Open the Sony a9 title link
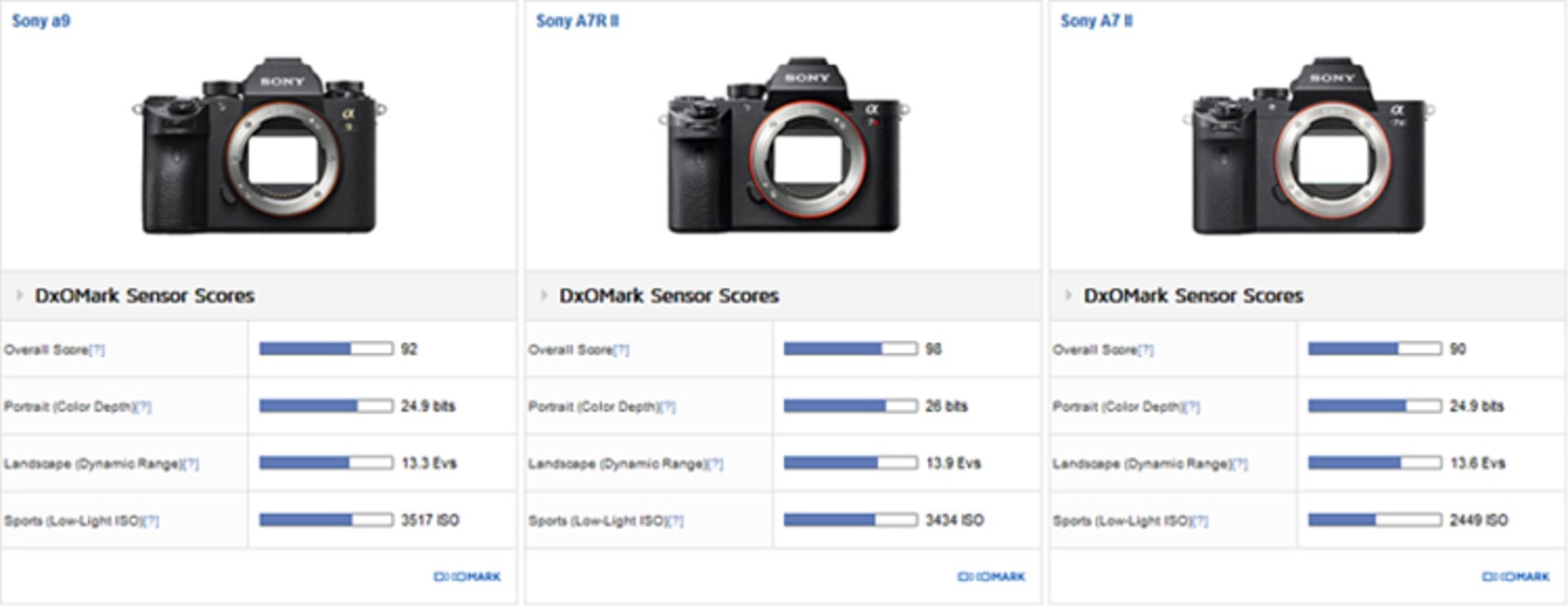 pyautogui.click(x=41, y=21)
